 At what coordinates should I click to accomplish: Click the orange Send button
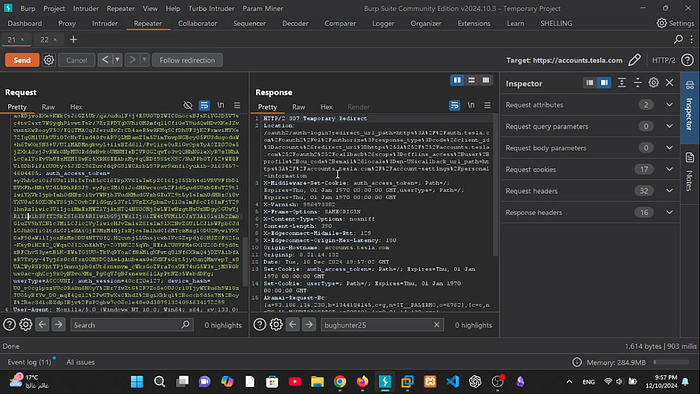point(22,60)
